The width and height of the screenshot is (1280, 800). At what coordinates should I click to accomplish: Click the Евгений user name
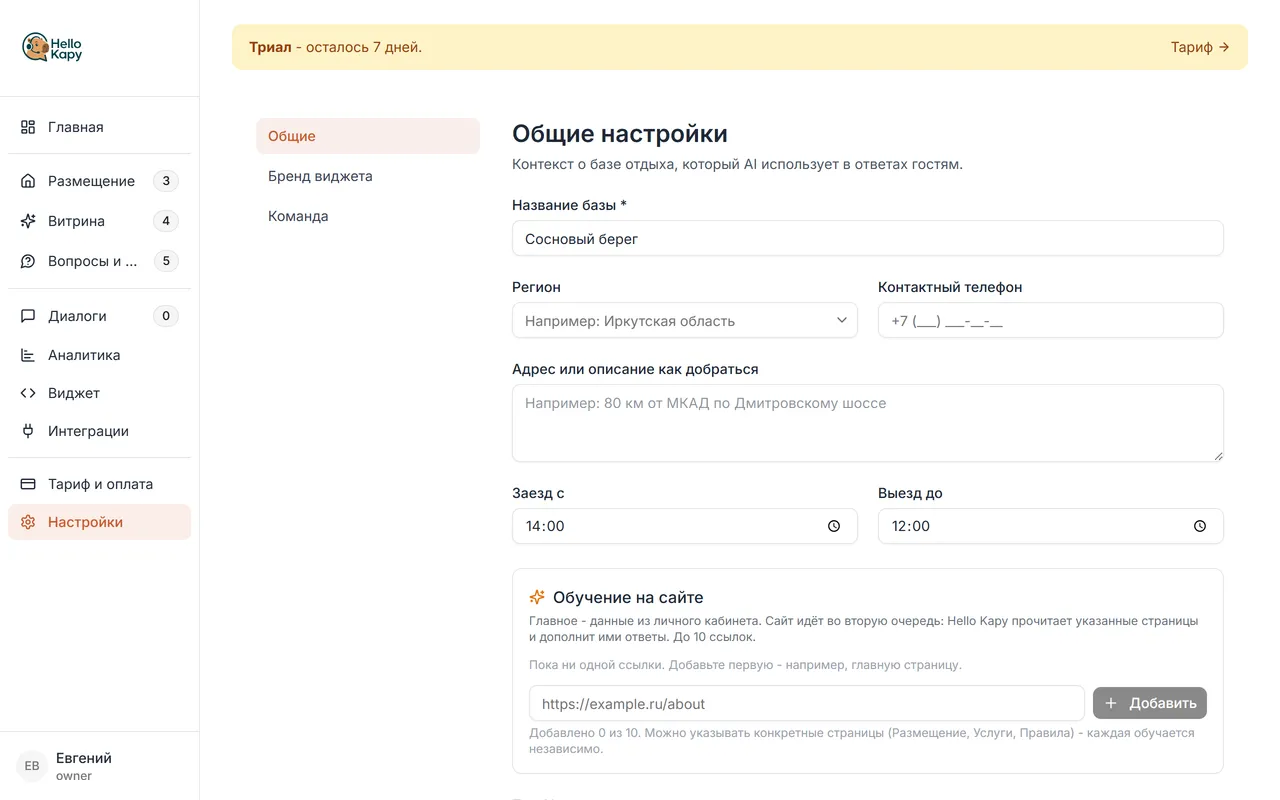(84, 758)
